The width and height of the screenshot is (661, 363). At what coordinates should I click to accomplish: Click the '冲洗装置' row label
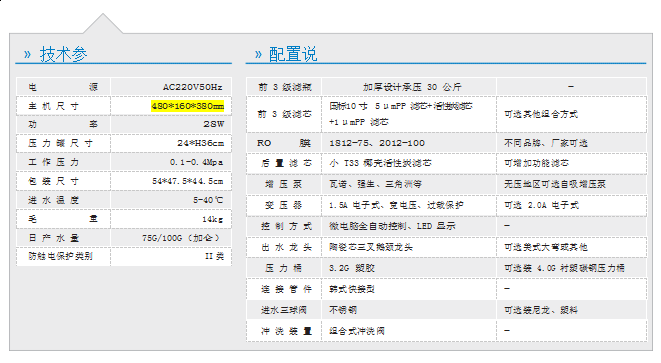click(286, 331)
